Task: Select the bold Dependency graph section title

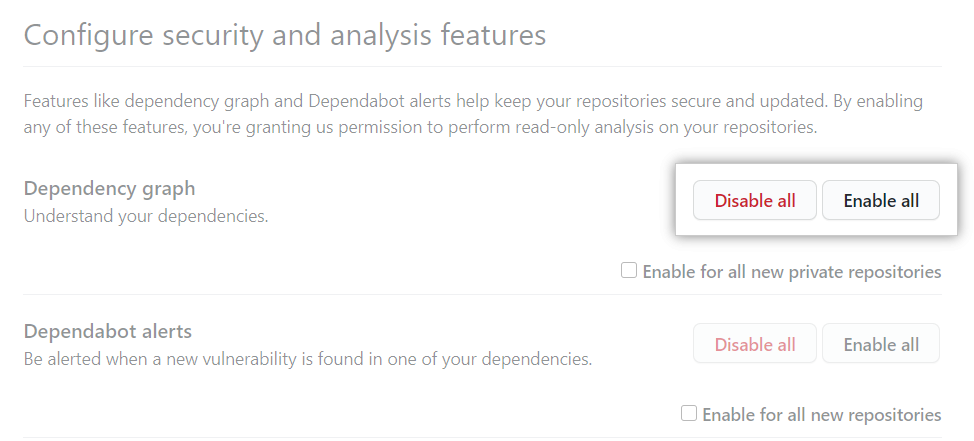Action: pos(110,188)
